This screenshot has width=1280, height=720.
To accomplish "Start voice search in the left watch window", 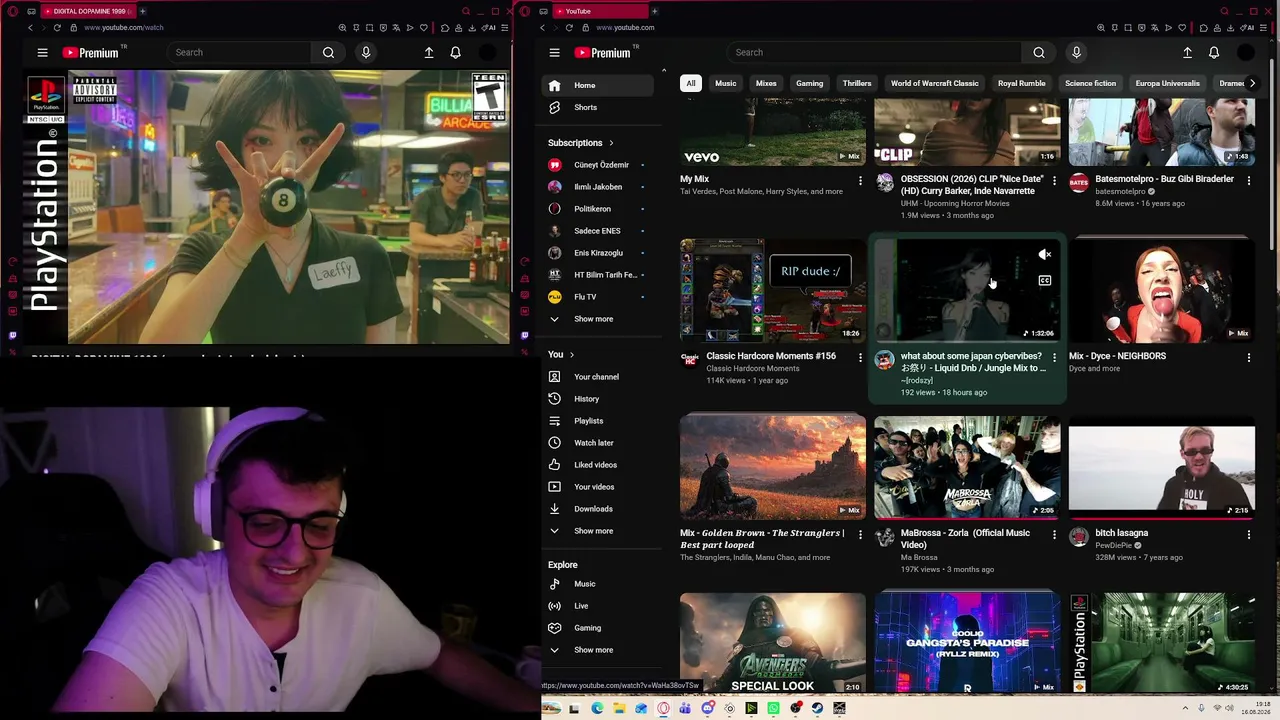I will click(365, 52).
